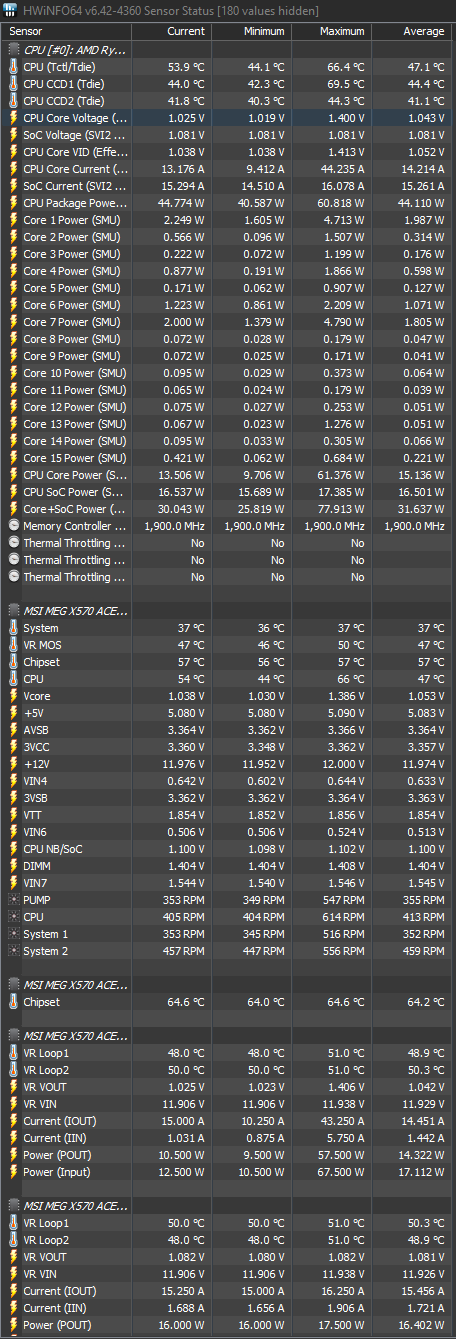This screenshot has height=1339, width=456.
Task: Select the CPU Core Power (S... row label
Action: [x=75, y=475]
